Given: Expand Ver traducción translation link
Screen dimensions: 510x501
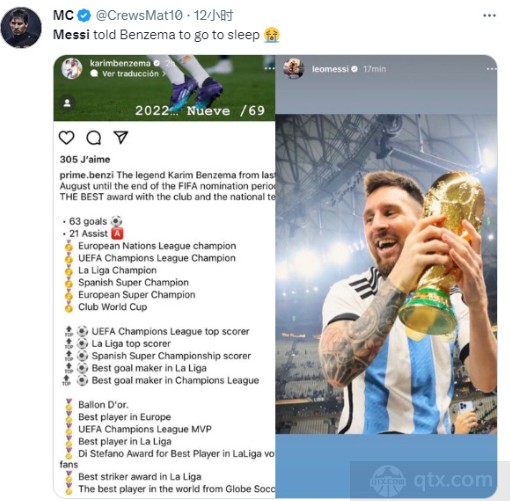Looking at the screenshot, I should 130,74.
